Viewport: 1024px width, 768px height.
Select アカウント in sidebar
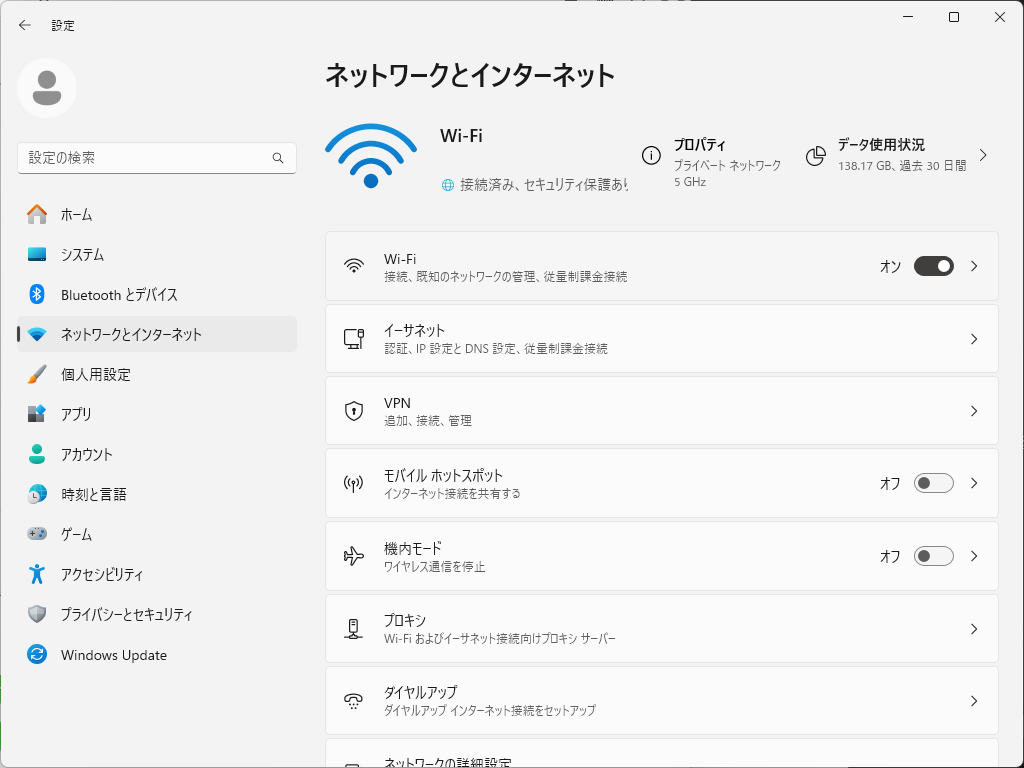point(157,455)
